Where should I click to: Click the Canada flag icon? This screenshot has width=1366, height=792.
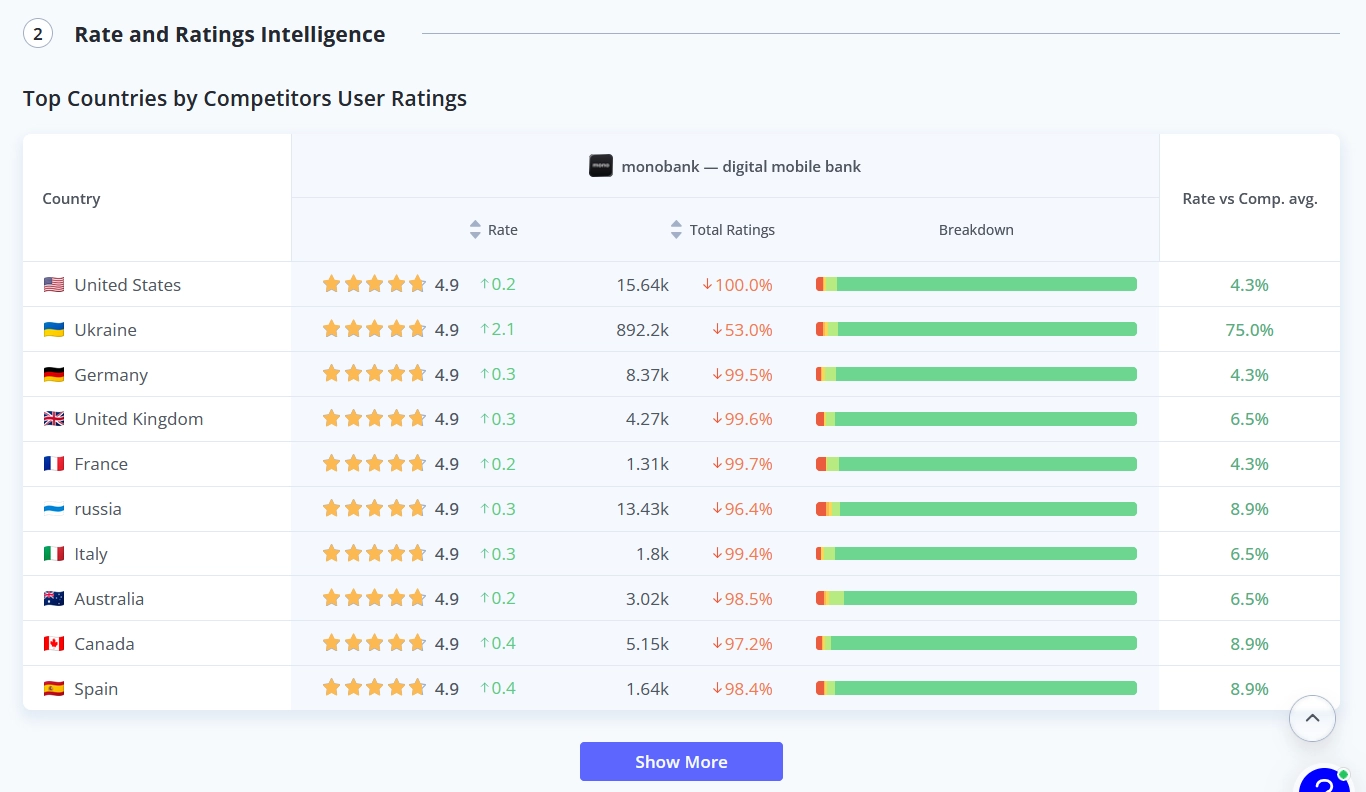[54, 644]
